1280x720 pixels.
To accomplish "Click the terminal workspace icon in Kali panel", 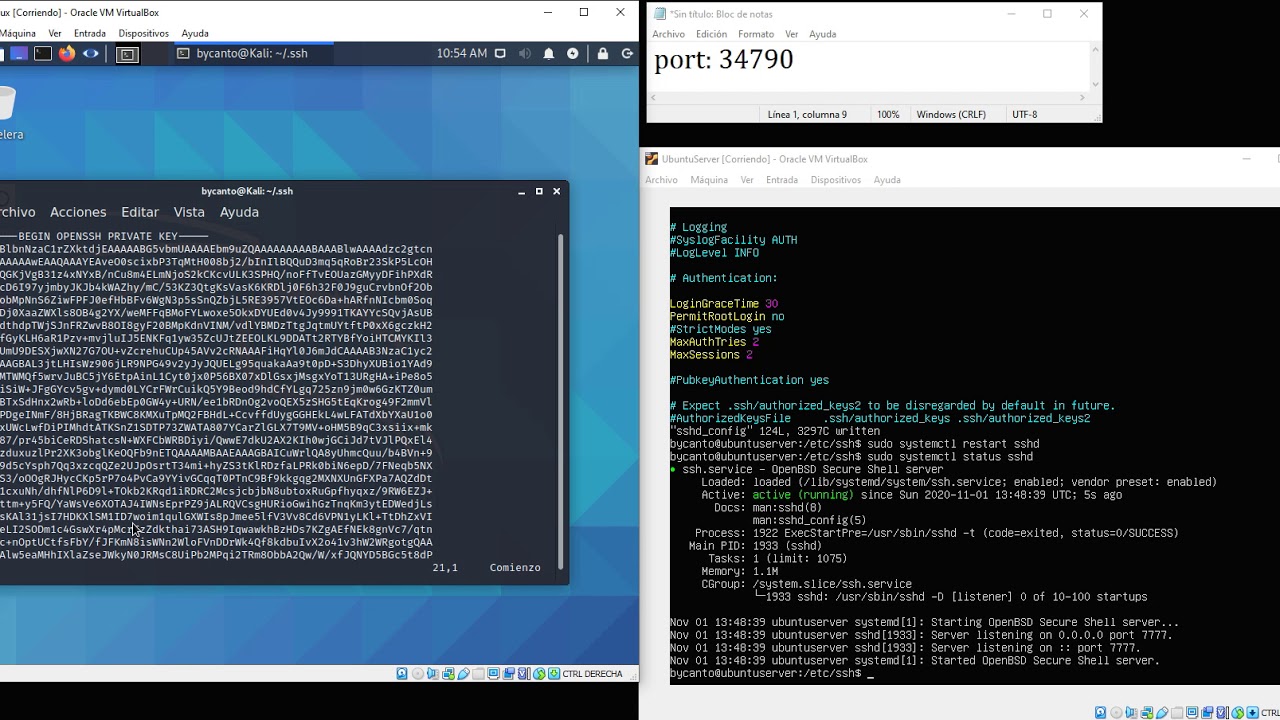I will point(128,54).
